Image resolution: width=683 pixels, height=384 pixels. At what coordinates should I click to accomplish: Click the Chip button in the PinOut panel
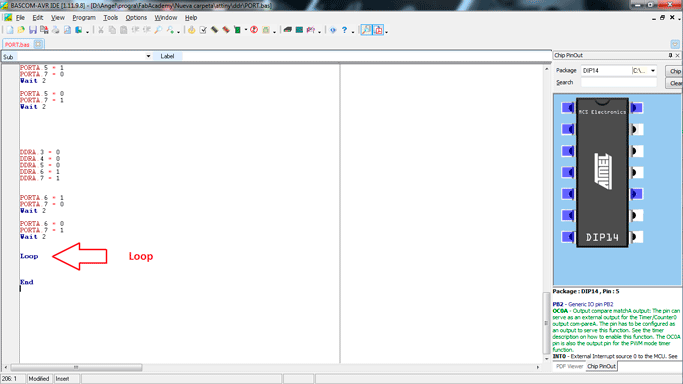[675, 71]
